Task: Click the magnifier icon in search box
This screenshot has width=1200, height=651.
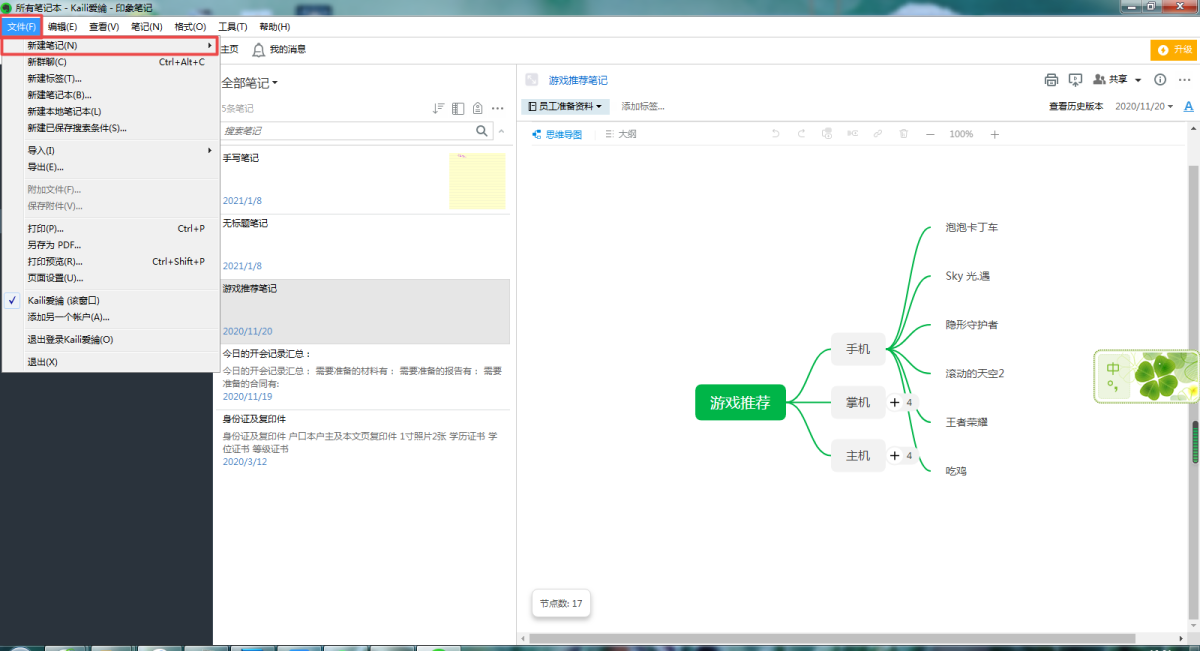Action: click(482, 131)
